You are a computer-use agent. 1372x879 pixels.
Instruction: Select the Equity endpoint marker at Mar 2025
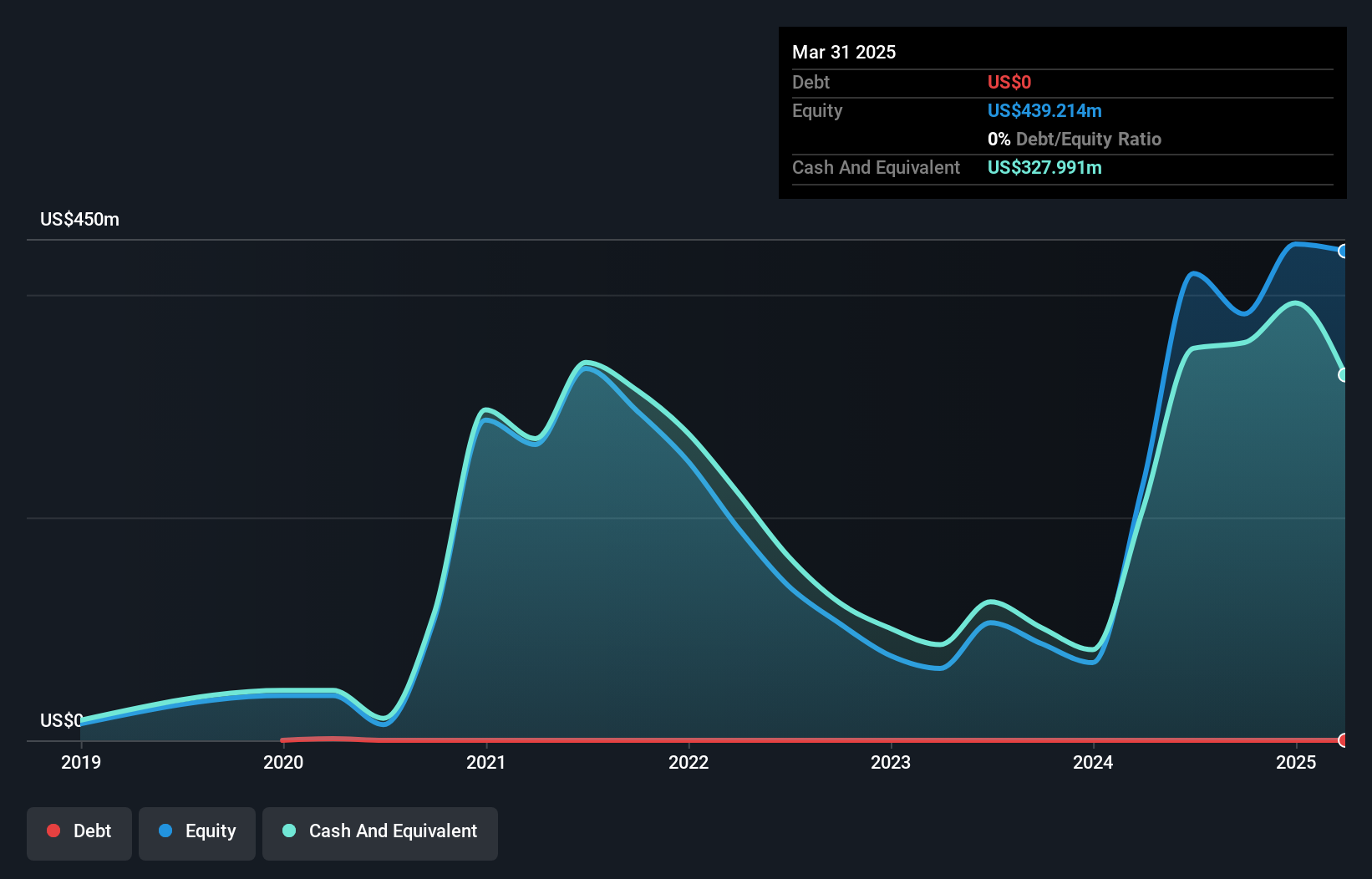pos(1343,251)
